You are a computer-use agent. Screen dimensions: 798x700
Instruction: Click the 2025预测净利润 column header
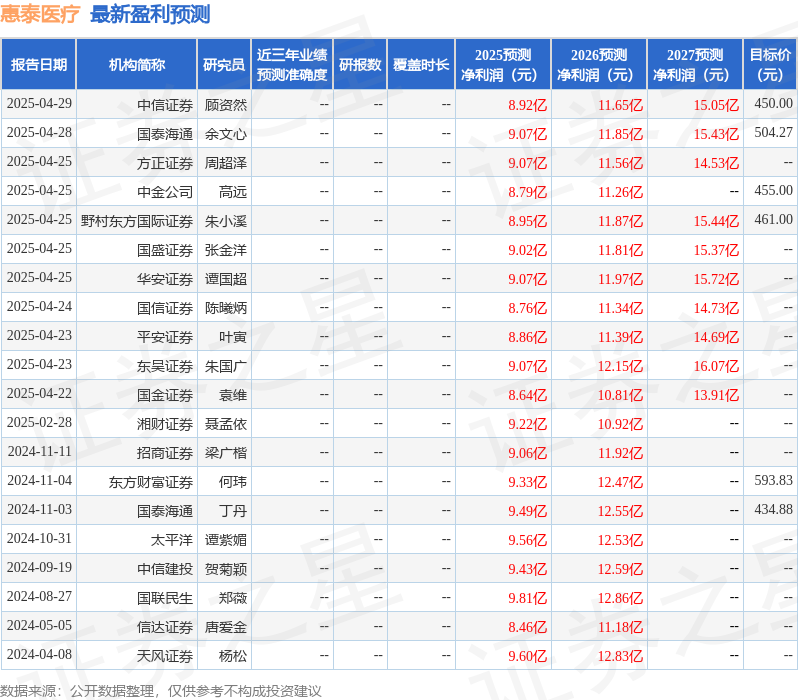click(x=503, y=65)
